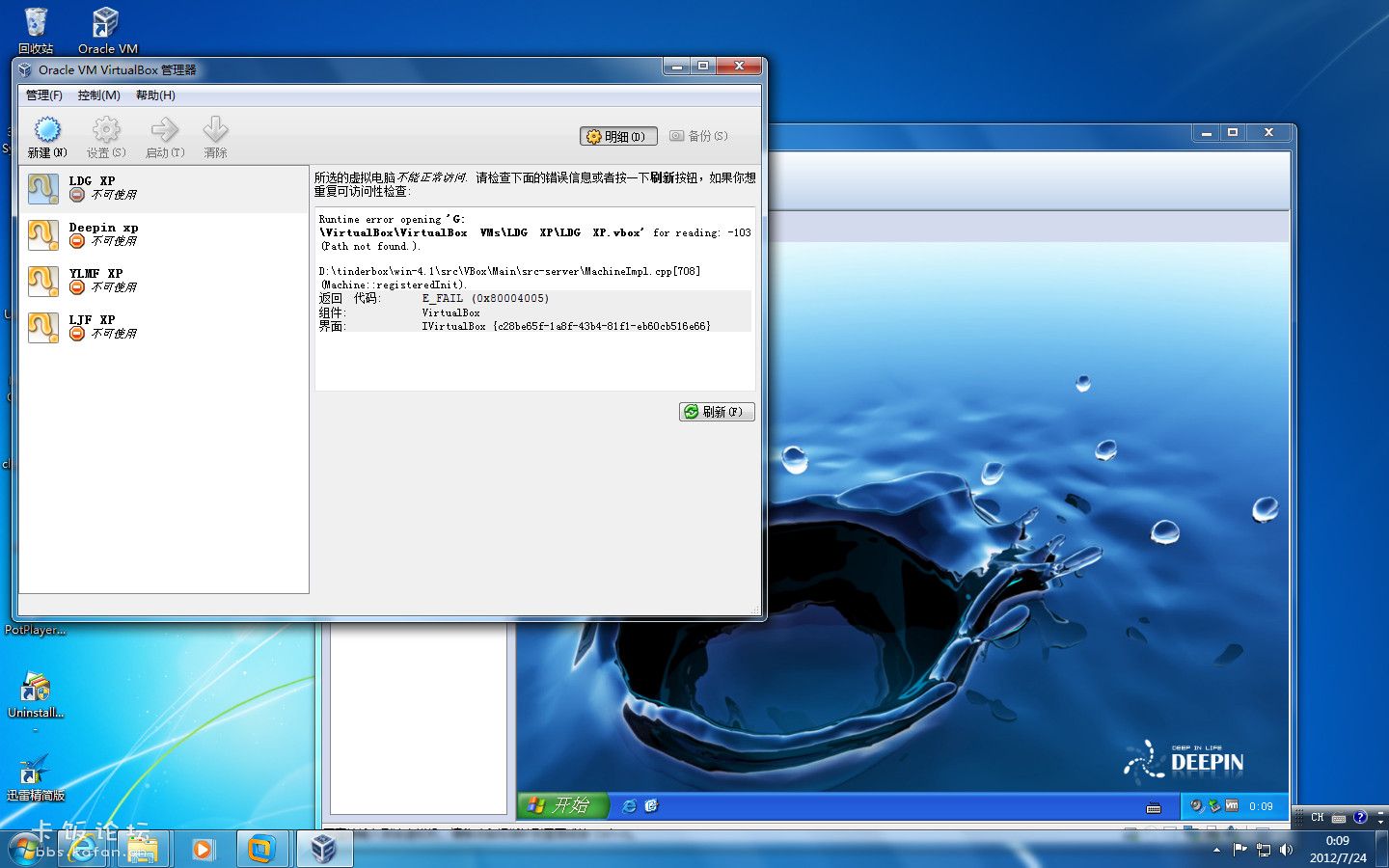
Task: Click the 回收站 Recycle Bin desktop icon
Action: [x=36, y=31]
